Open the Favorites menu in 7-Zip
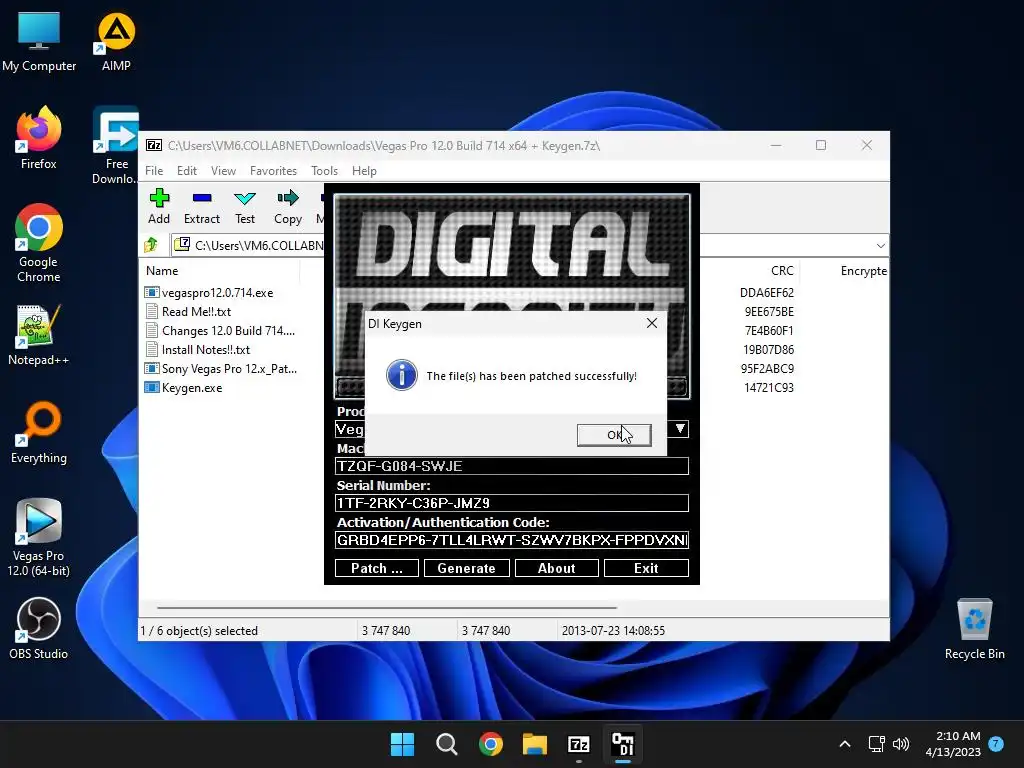 [x=273, y=170]
